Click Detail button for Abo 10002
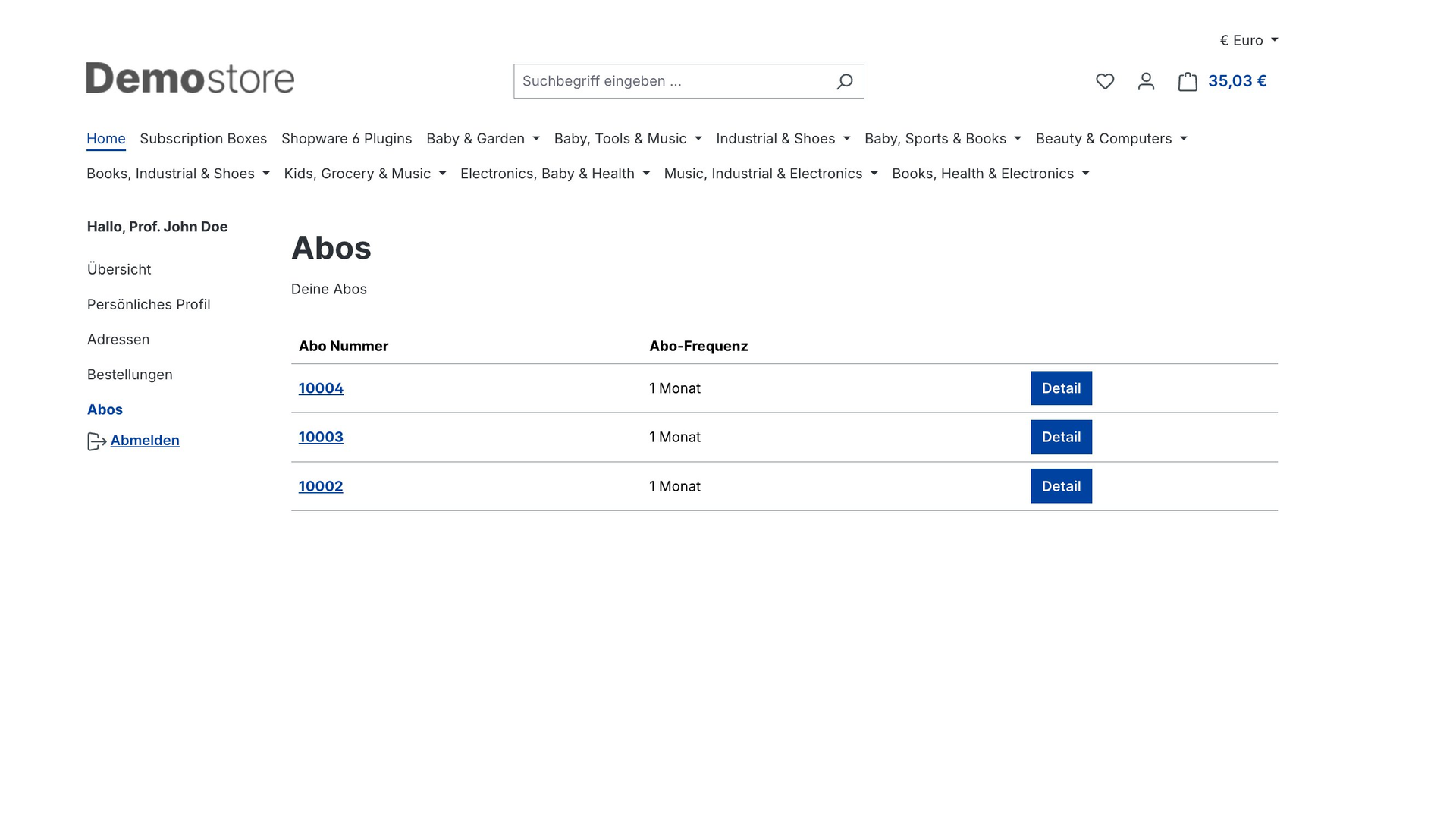Screen dimensions: 1456x819 click(x=1061, y=486)
